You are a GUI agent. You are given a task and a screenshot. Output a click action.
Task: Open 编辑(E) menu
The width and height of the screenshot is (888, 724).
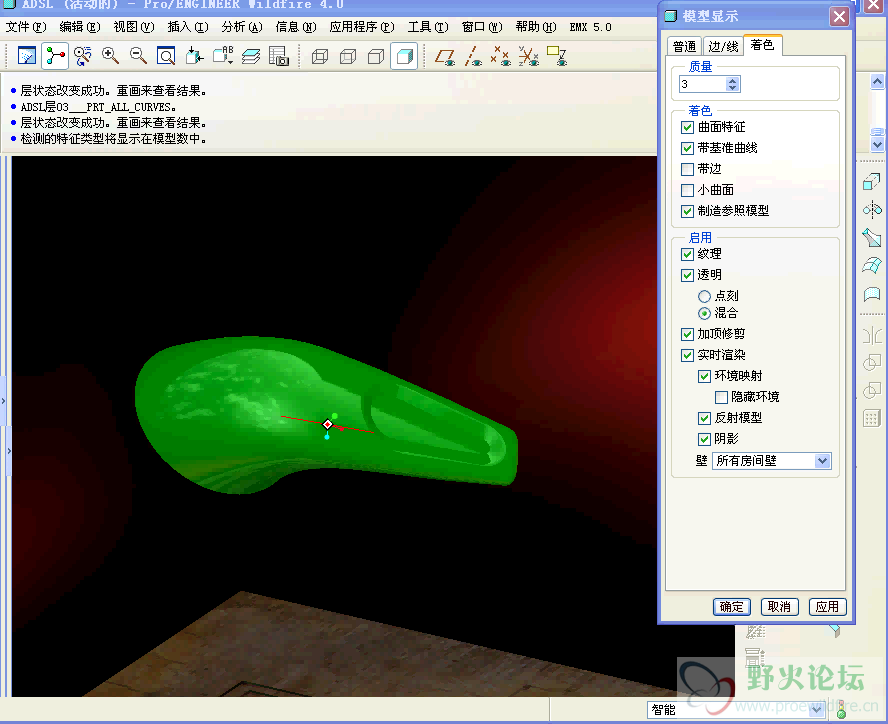[x=80, y=27]
